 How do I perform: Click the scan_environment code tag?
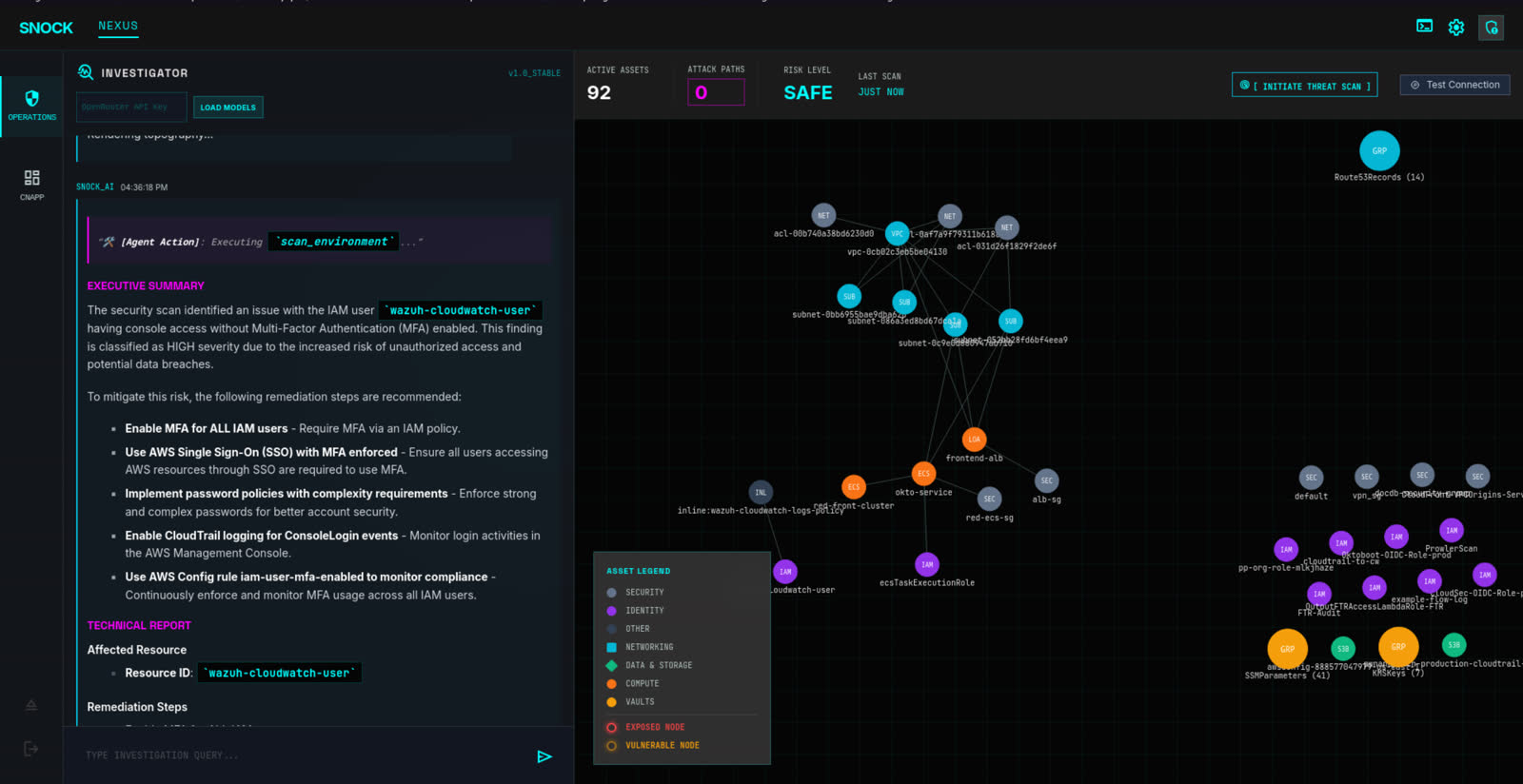pyautogui.click(x=333, y=242)
